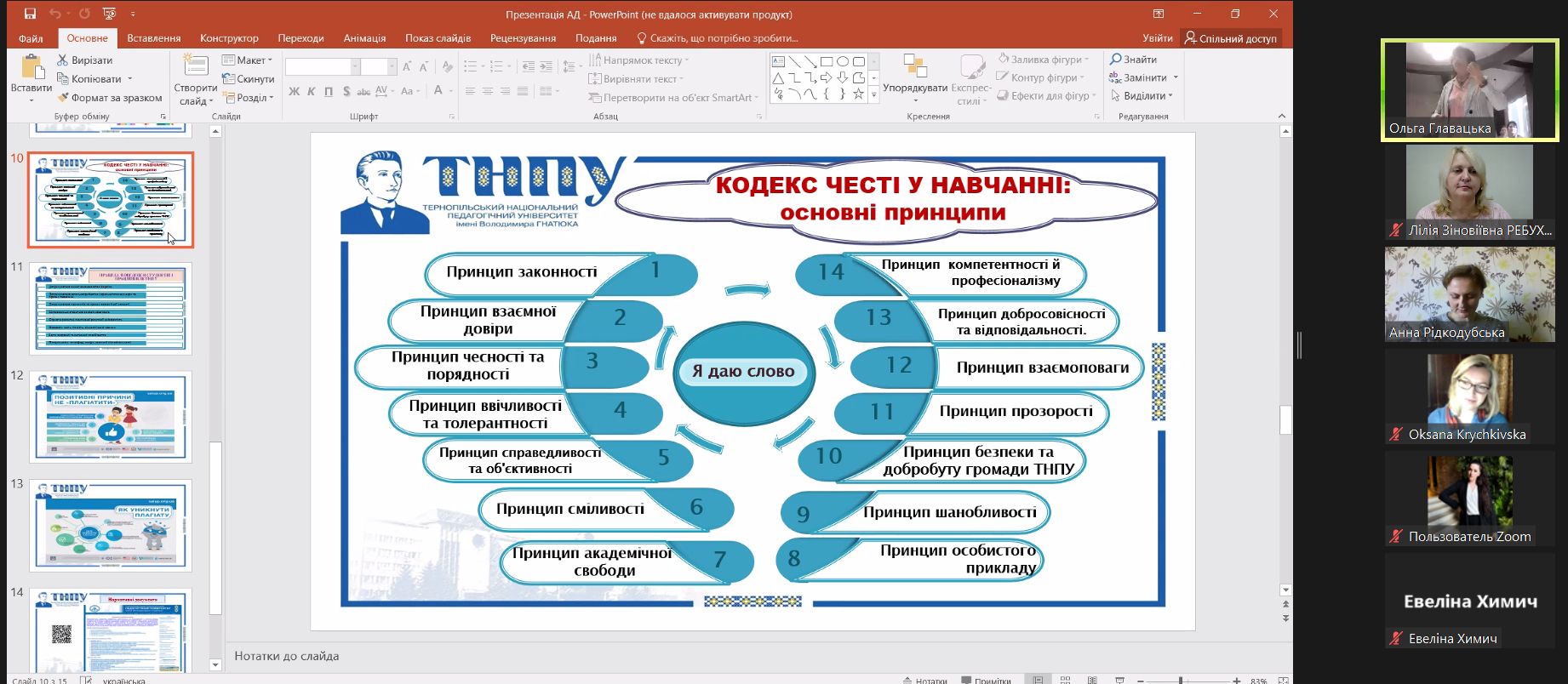This screenshot has width=1568, height=684.
Task: Toggle underline П formatting
Action: [x=329, y=91]
